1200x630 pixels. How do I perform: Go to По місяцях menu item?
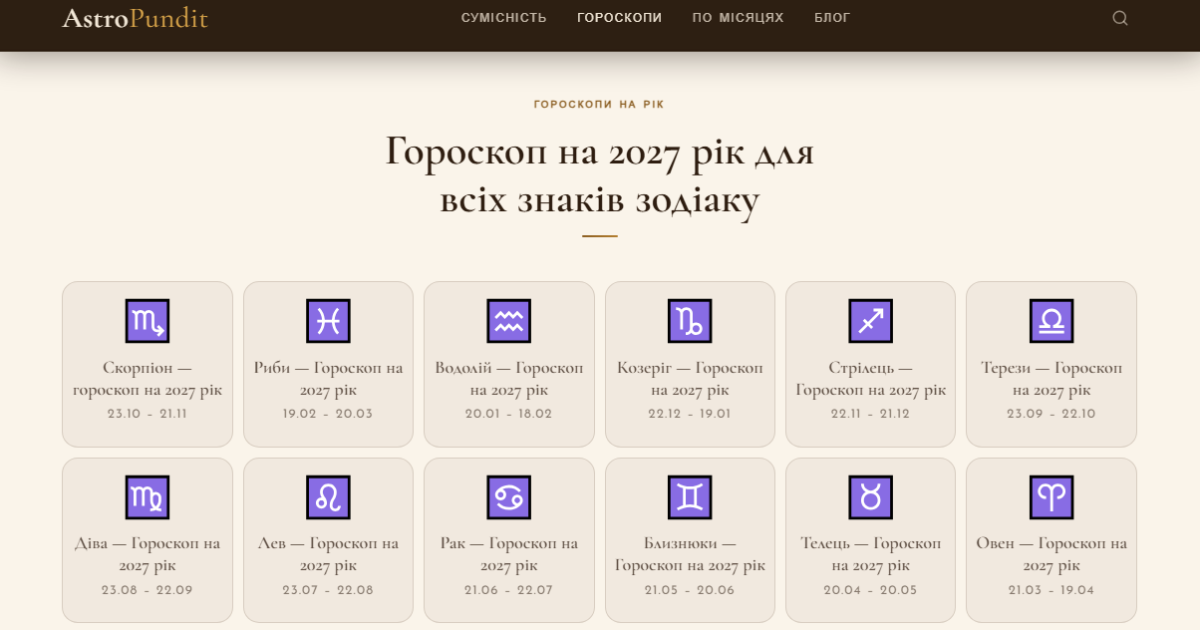click(x=738, y=18)
